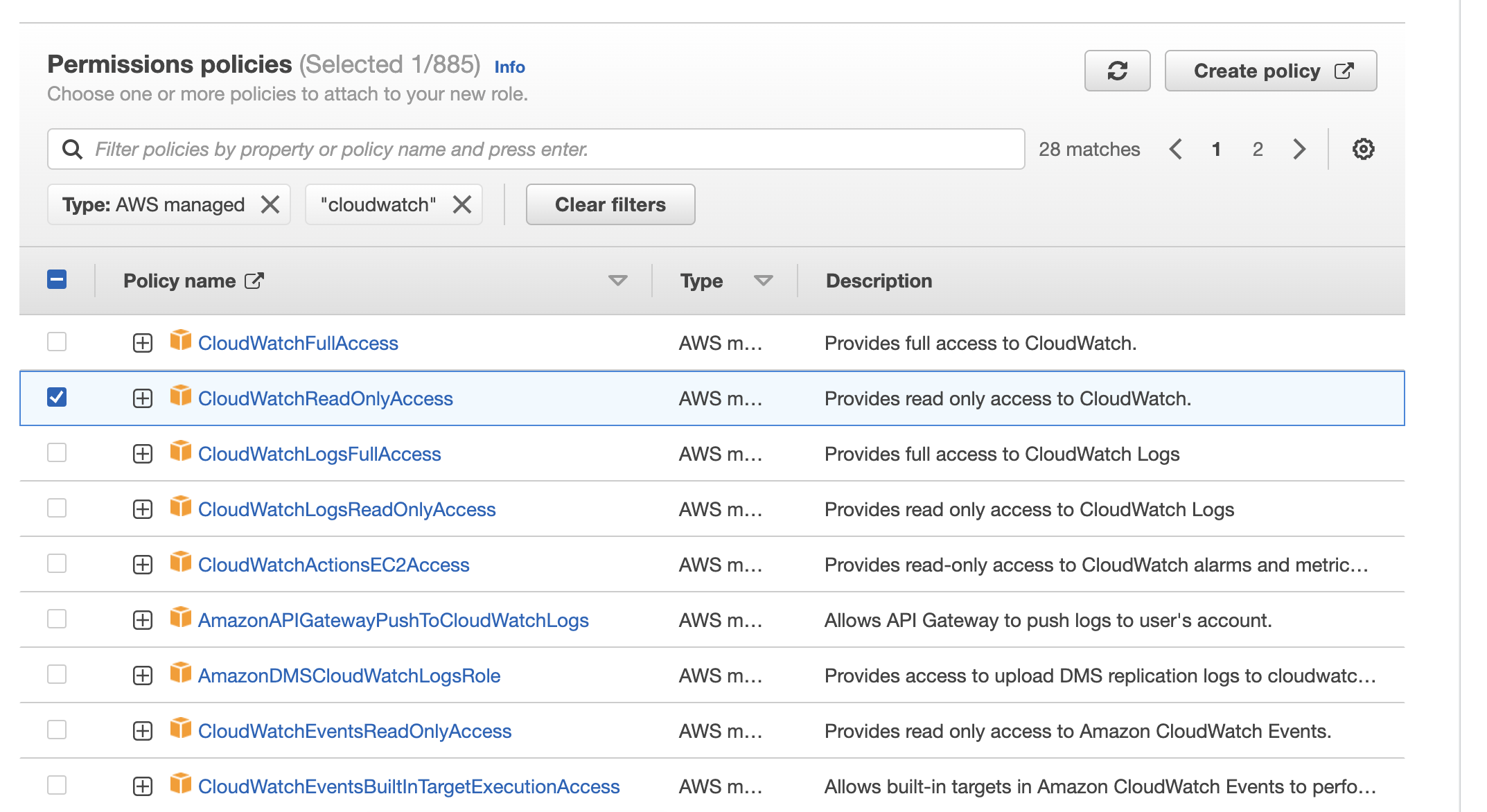Open the Info link for permissions policies
Screen dimensions: 1487x812
pyautogui.click(x=509, y=67)
